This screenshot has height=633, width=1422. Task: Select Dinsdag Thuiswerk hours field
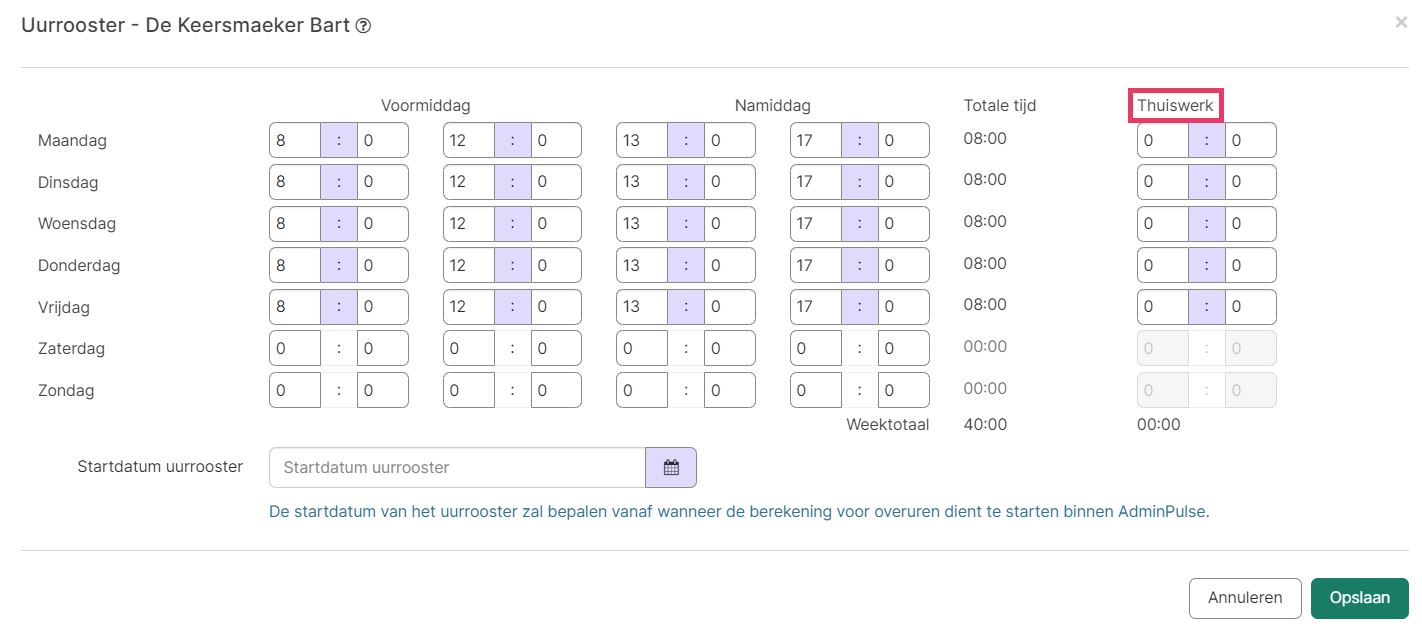tap(1163, 182)
